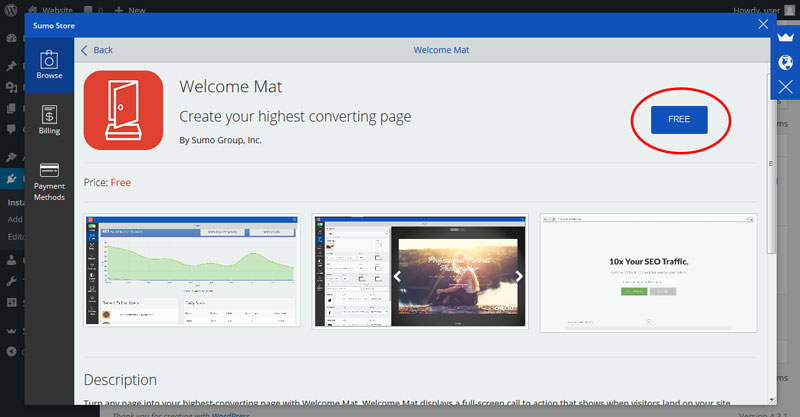The height and width of the screenshot is (417, 800).
Task: Open the WordPress Media sidebar icon
Action: coord(11,87)
